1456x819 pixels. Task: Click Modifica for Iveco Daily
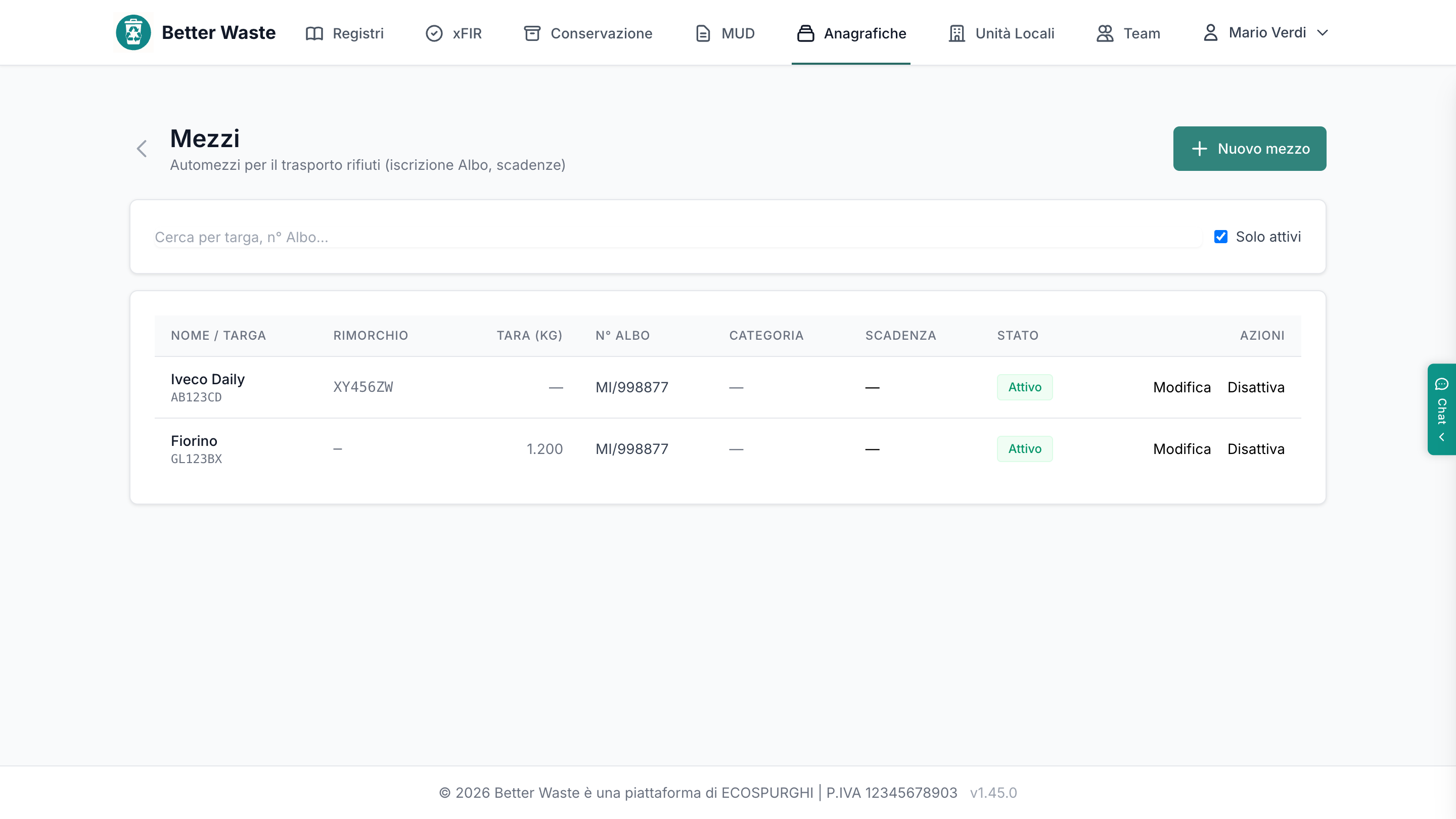pos(1182,387)
